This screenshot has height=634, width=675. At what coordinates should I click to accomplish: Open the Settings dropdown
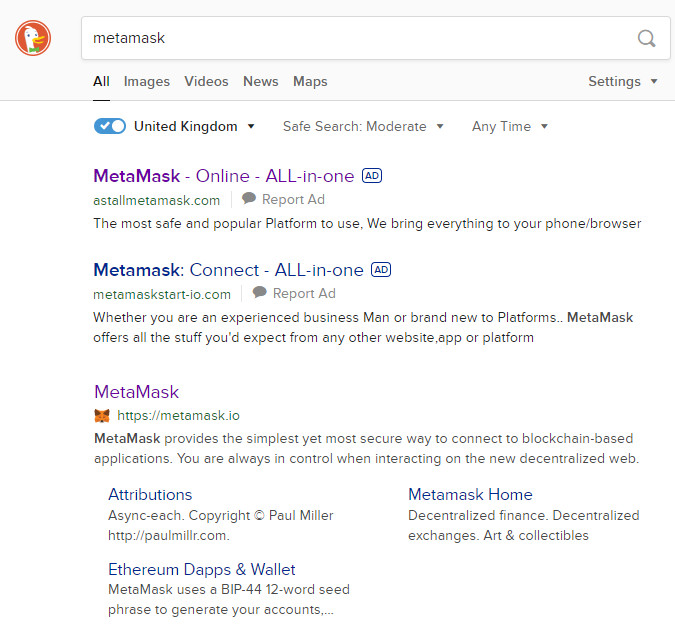[622, 82]
